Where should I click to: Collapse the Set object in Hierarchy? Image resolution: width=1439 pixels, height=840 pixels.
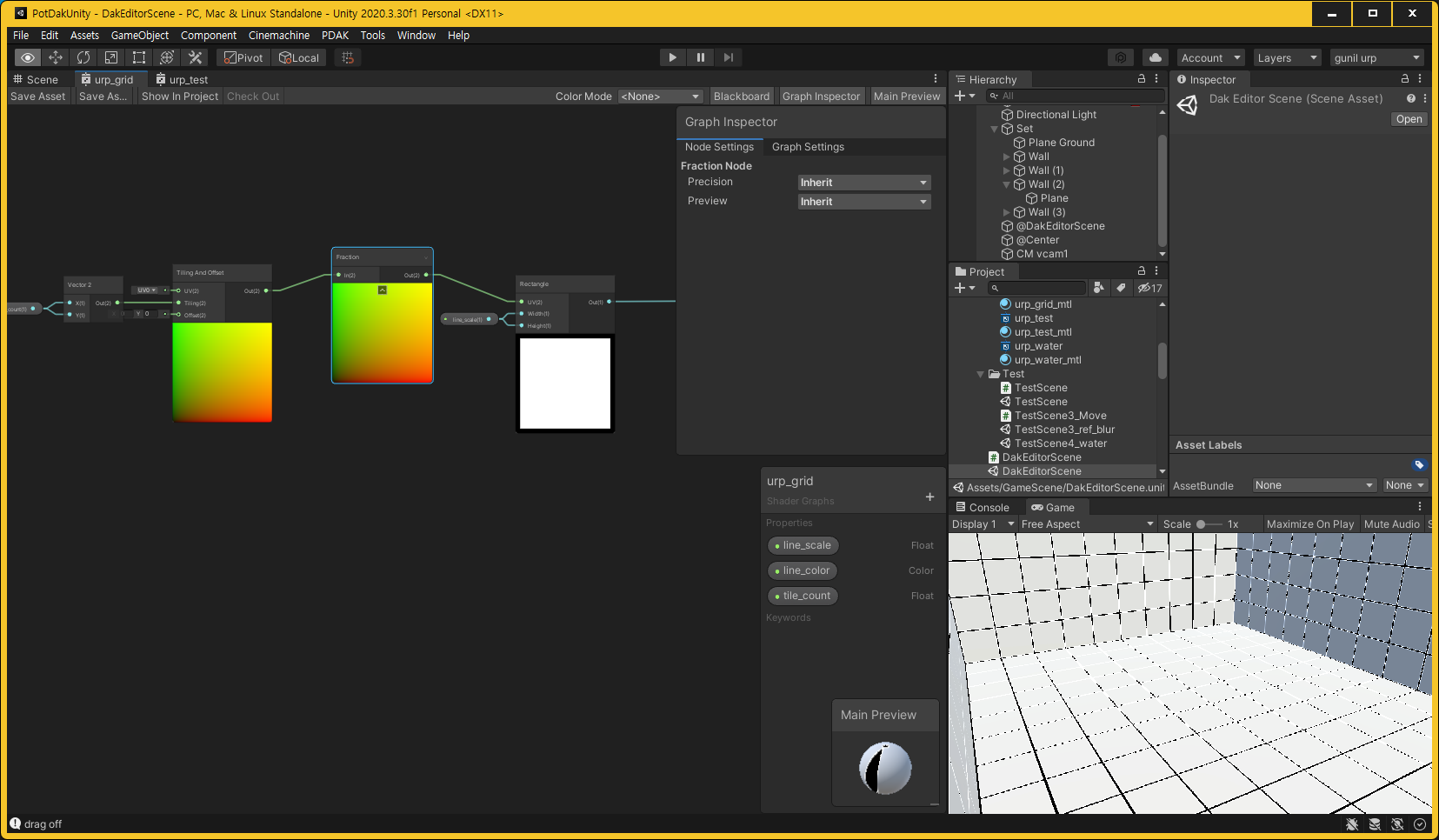(x=995, y=129)
